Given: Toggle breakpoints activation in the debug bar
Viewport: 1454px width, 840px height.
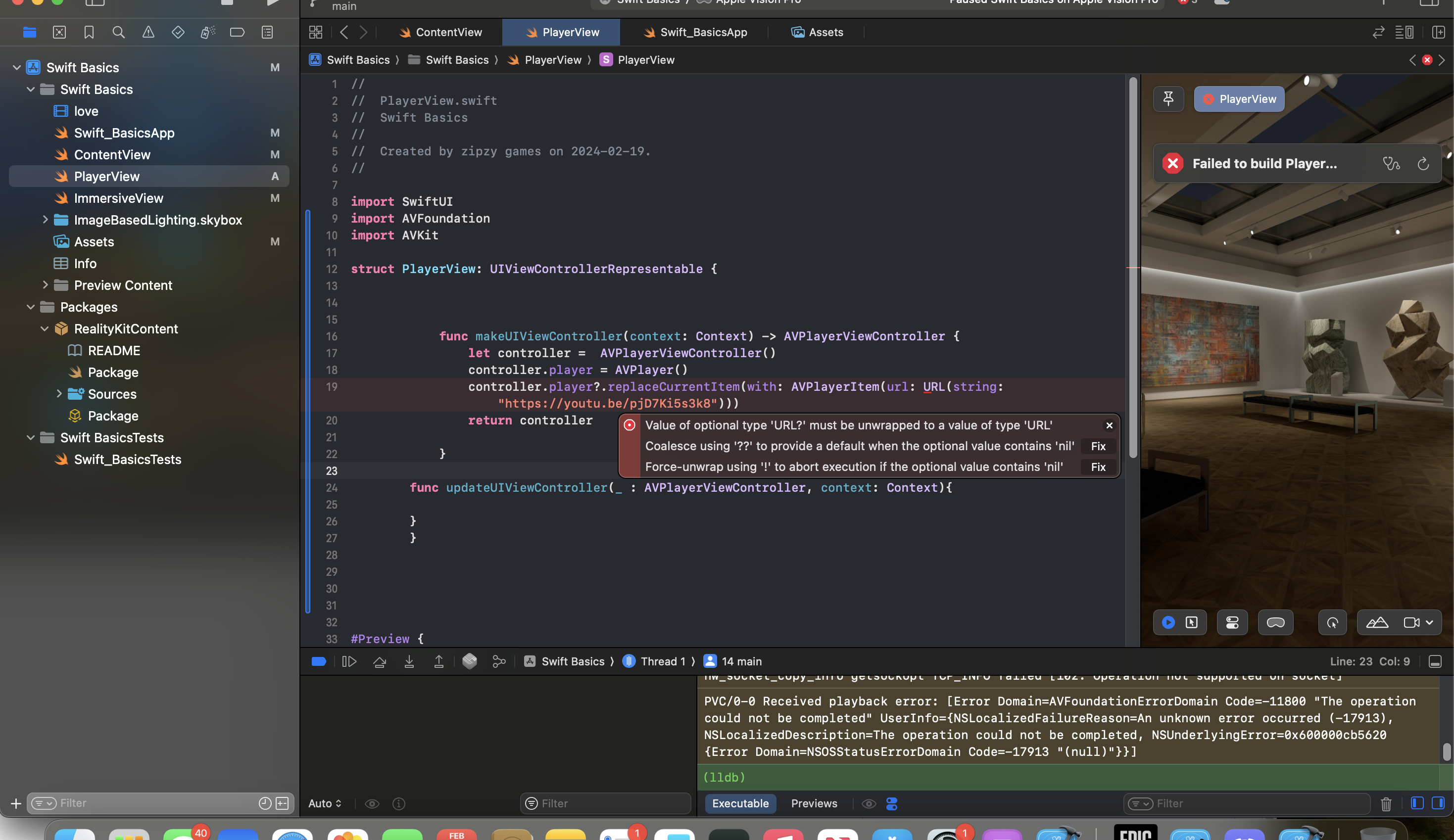Looking at the screenshot, I should pos(319,662).
